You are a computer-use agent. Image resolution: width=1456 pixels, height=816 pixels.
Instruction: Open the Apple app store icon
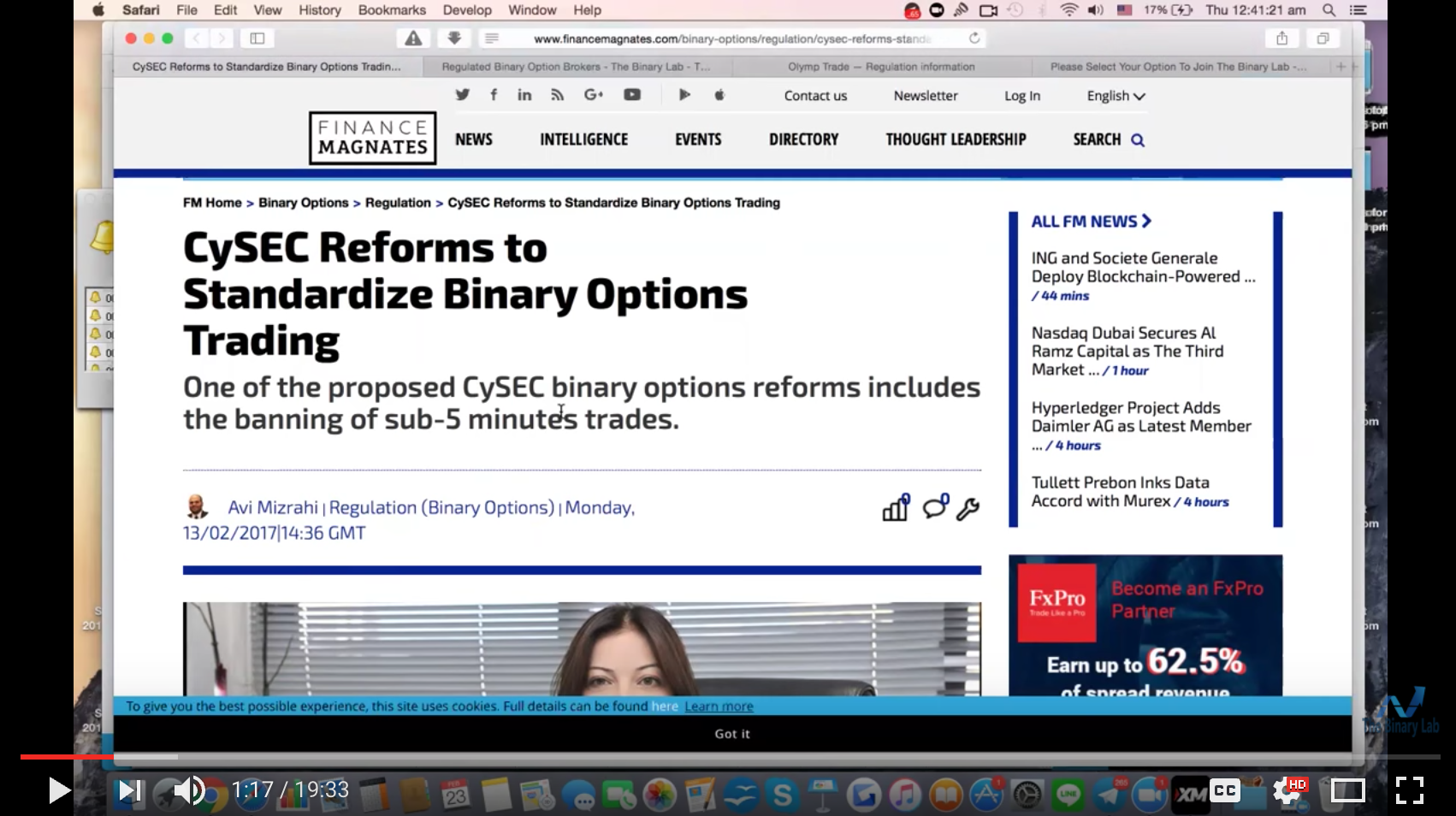pyautogui.click(x=719, y=95)
